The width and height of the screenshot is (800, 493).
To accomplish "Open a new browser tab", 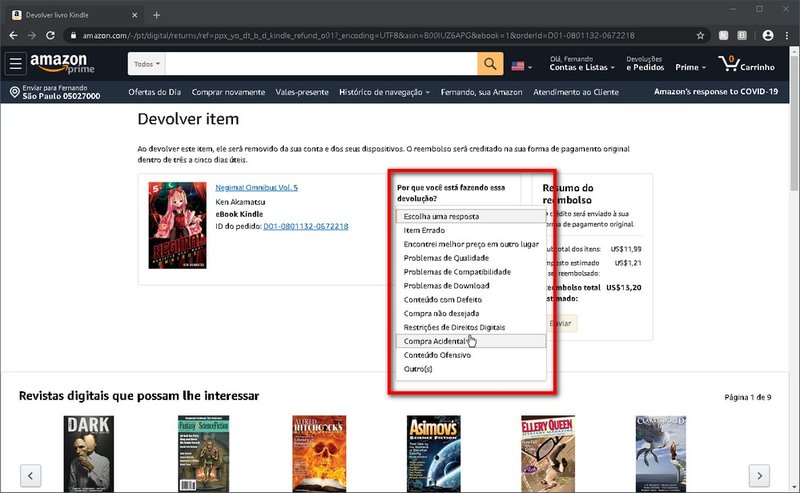I will point(157,15).
